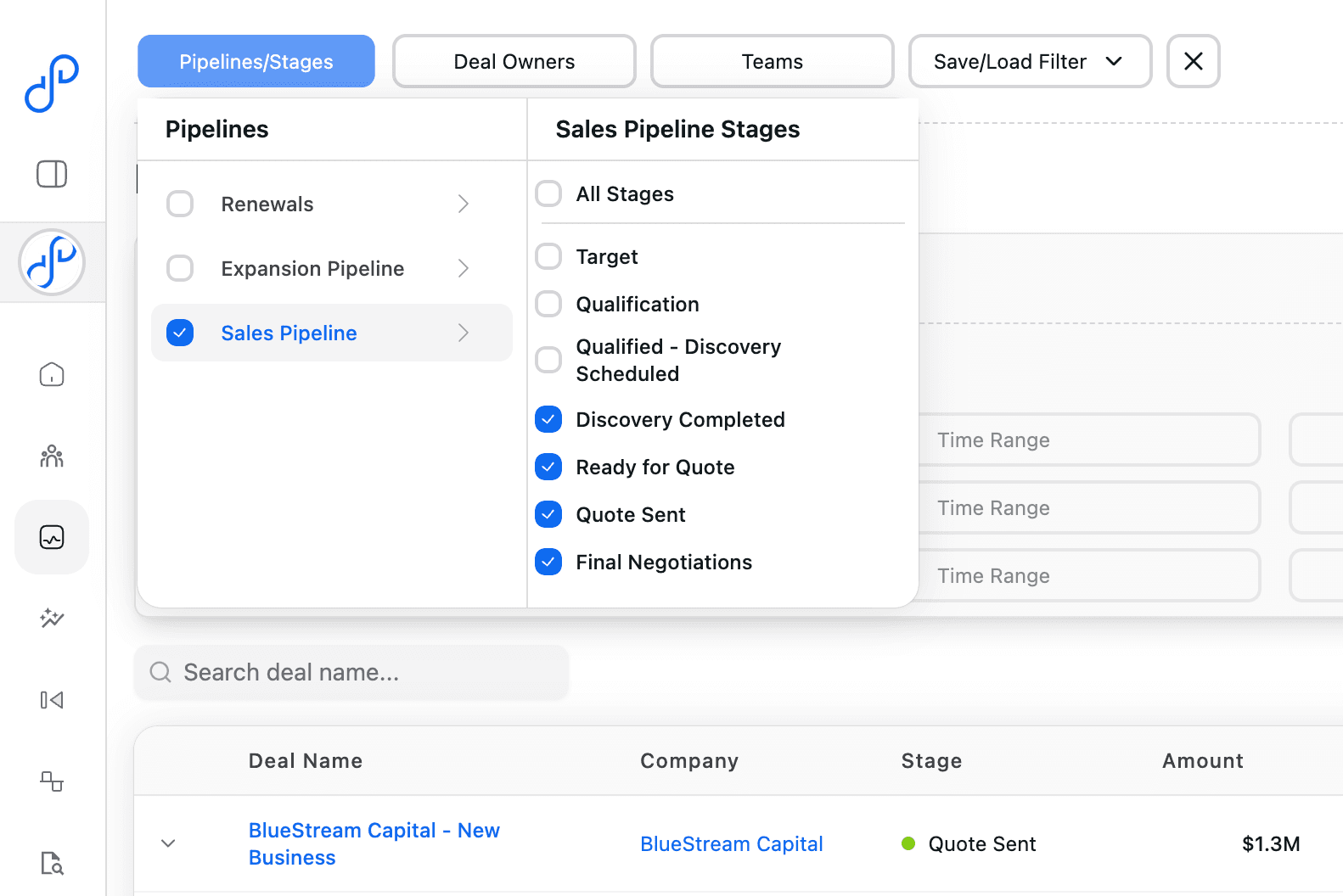Switch to Deal Owners tab
This screenshot has width=1343, height=896.
click(514, 61)
